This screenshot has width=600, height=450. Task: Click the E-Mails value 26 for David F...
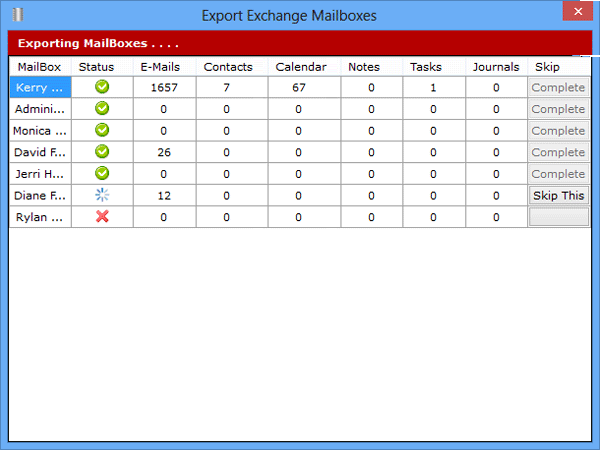point(164,152)
